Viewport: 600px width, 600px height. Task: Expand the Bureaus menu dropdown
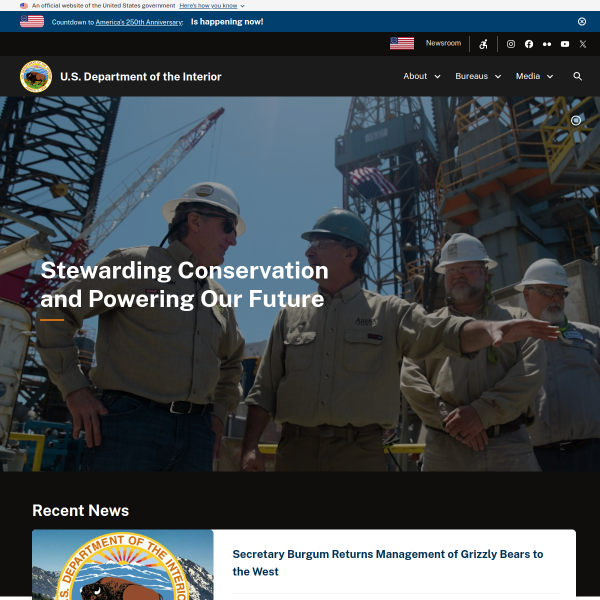click(478, 76)
